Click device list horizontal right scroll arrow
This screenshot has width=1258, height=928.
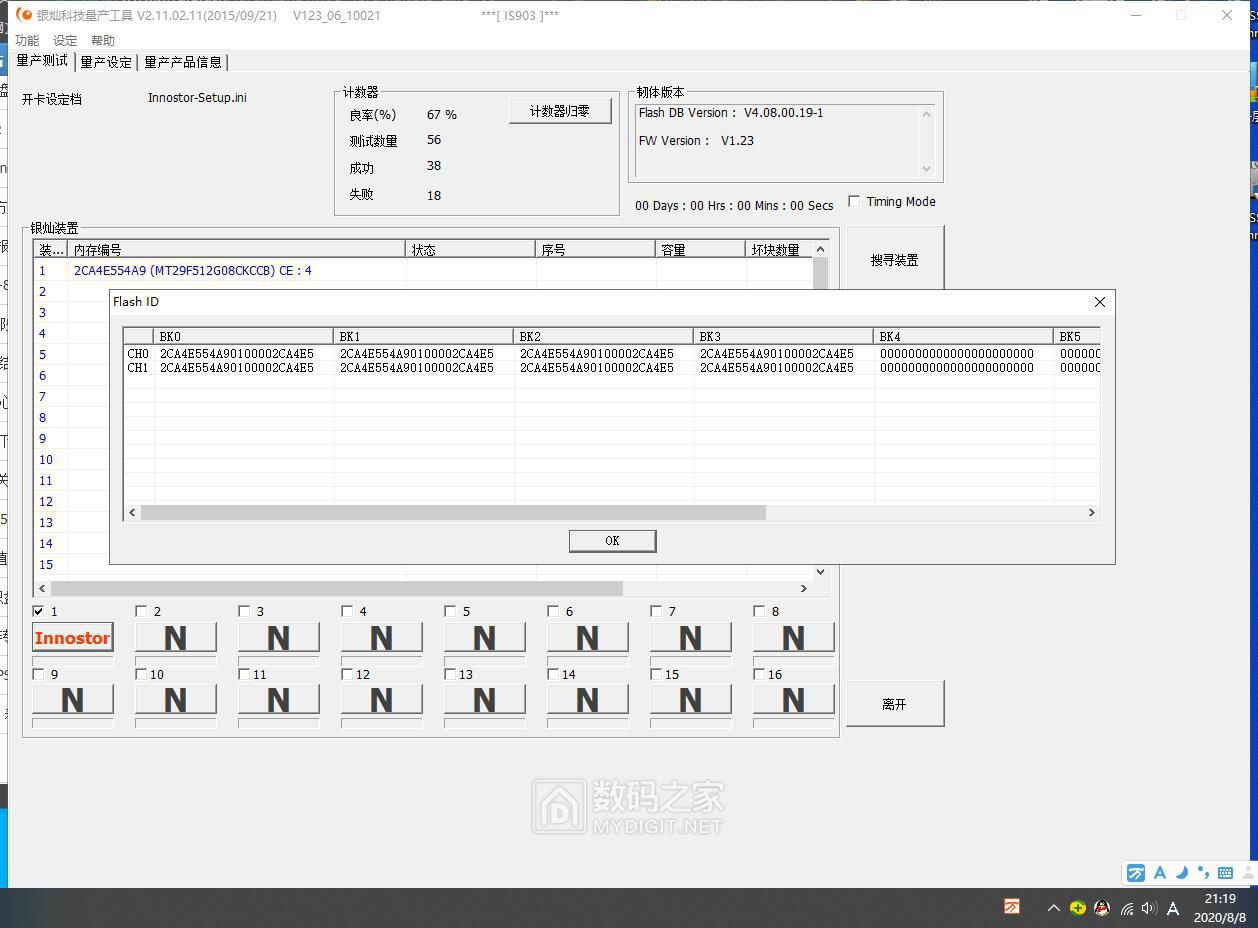[803, 588]
